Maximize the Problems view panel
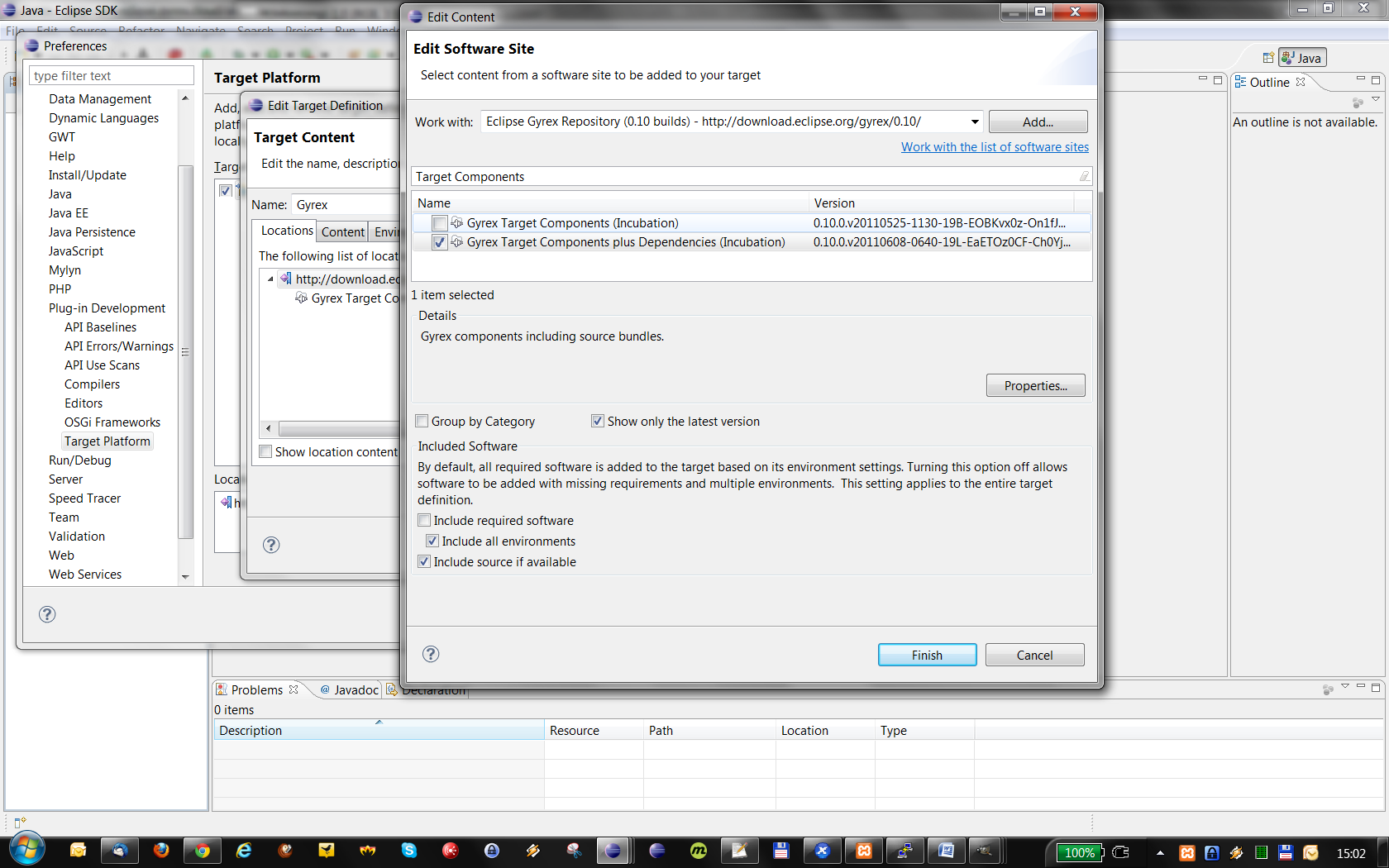 click(1376, 687)
